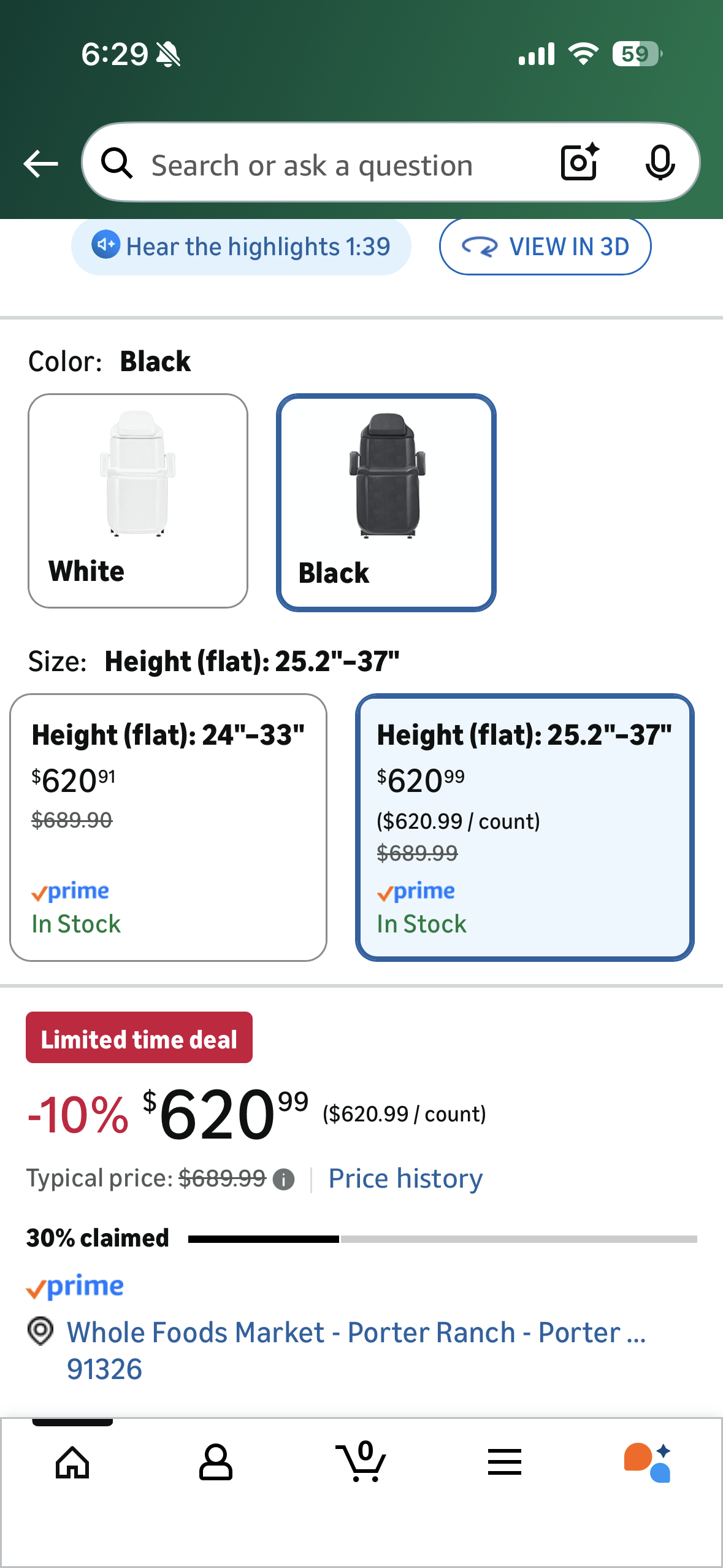Tap the search input field
The height and width of the screenshot is (1568, 723).
click(343, 165)
